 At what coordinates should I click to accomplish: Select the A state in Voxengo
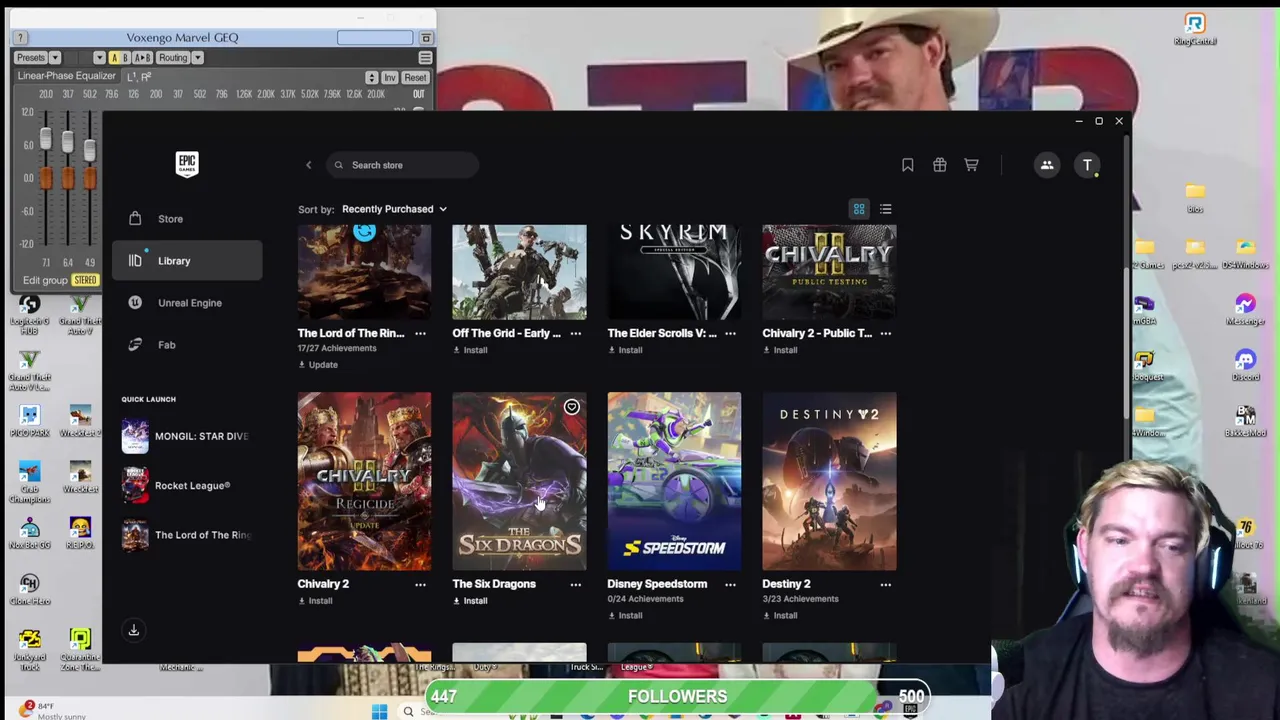tap(114, 58)
